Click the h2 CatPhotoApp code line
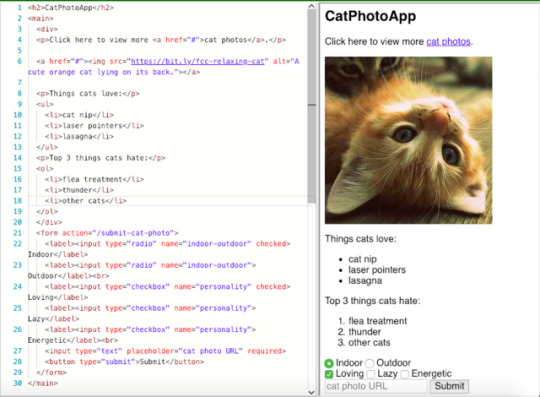 point(71,8)
